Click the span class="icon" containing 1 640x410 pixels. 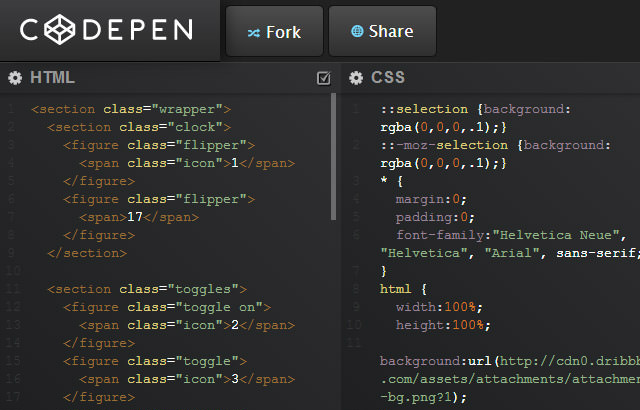[187, 163]
